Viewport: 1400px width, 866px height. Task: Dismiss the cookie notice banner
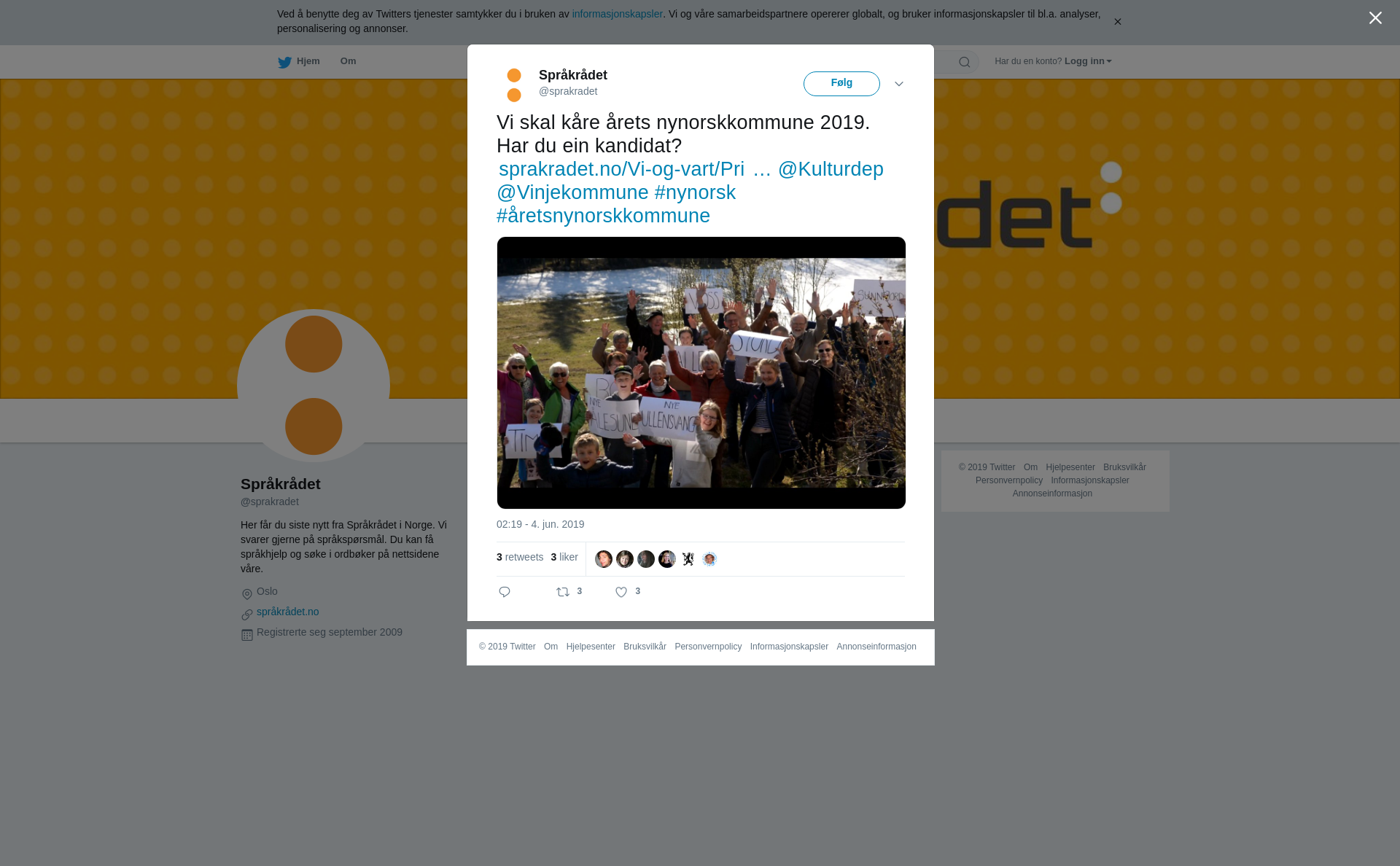(1117, 22)
